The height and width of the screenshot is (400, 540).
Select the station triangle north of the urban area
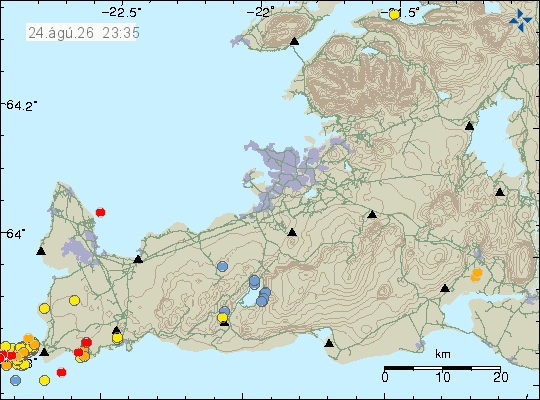coord(294,41)
